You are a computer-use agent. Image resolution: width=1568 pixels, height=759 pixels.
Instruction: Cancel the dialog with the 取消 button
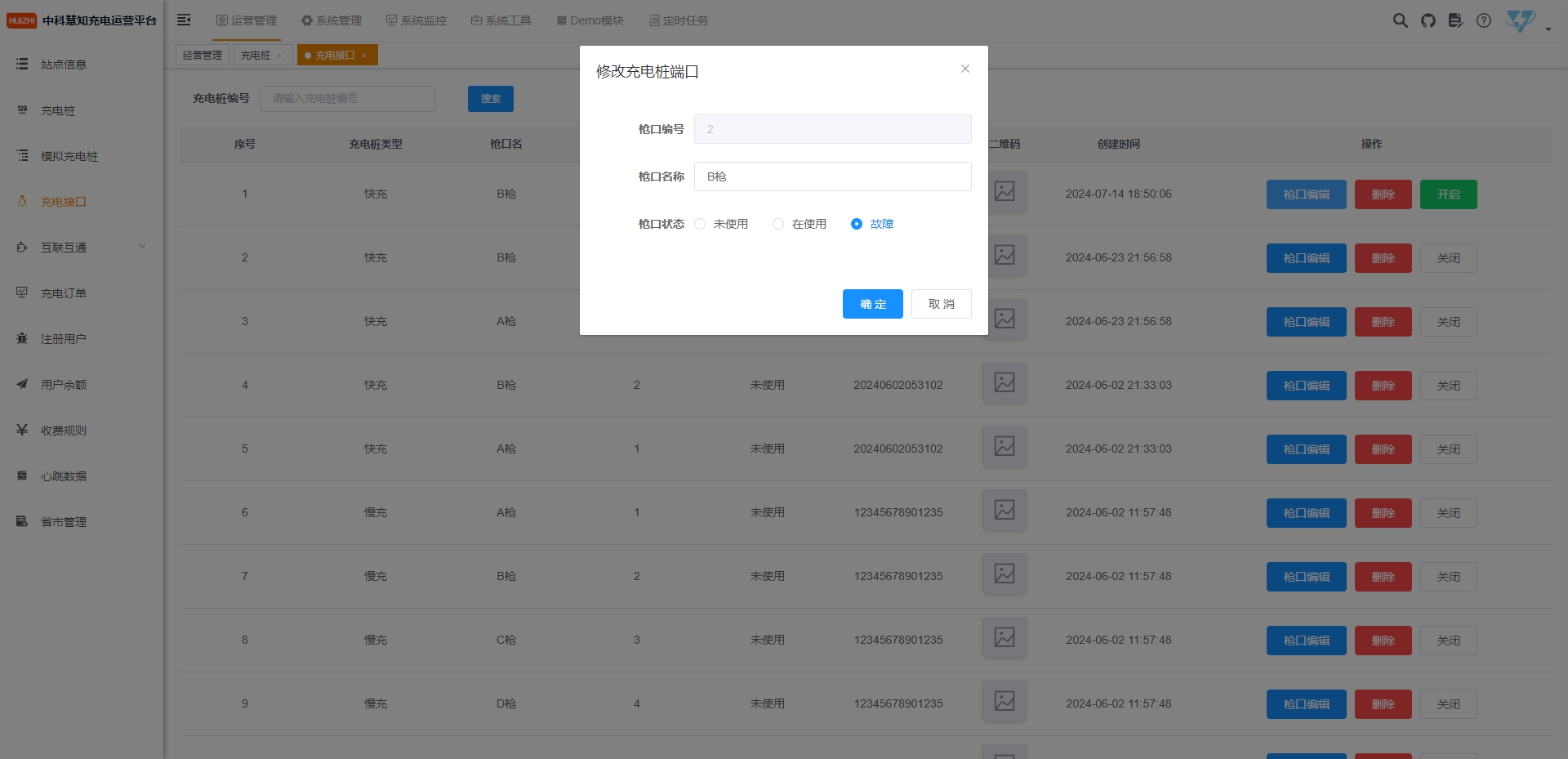pyautogui.click(x=942, y=304)
